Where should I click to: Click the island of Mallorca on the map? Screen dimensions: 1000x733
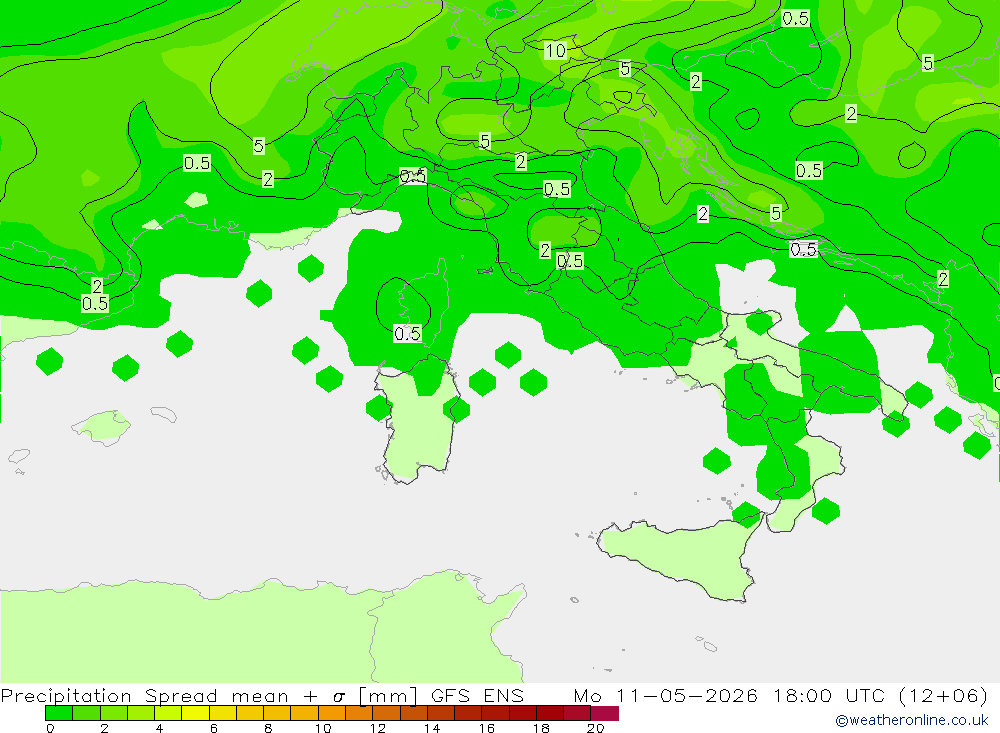pyautogui.click(x=102, y=426)
